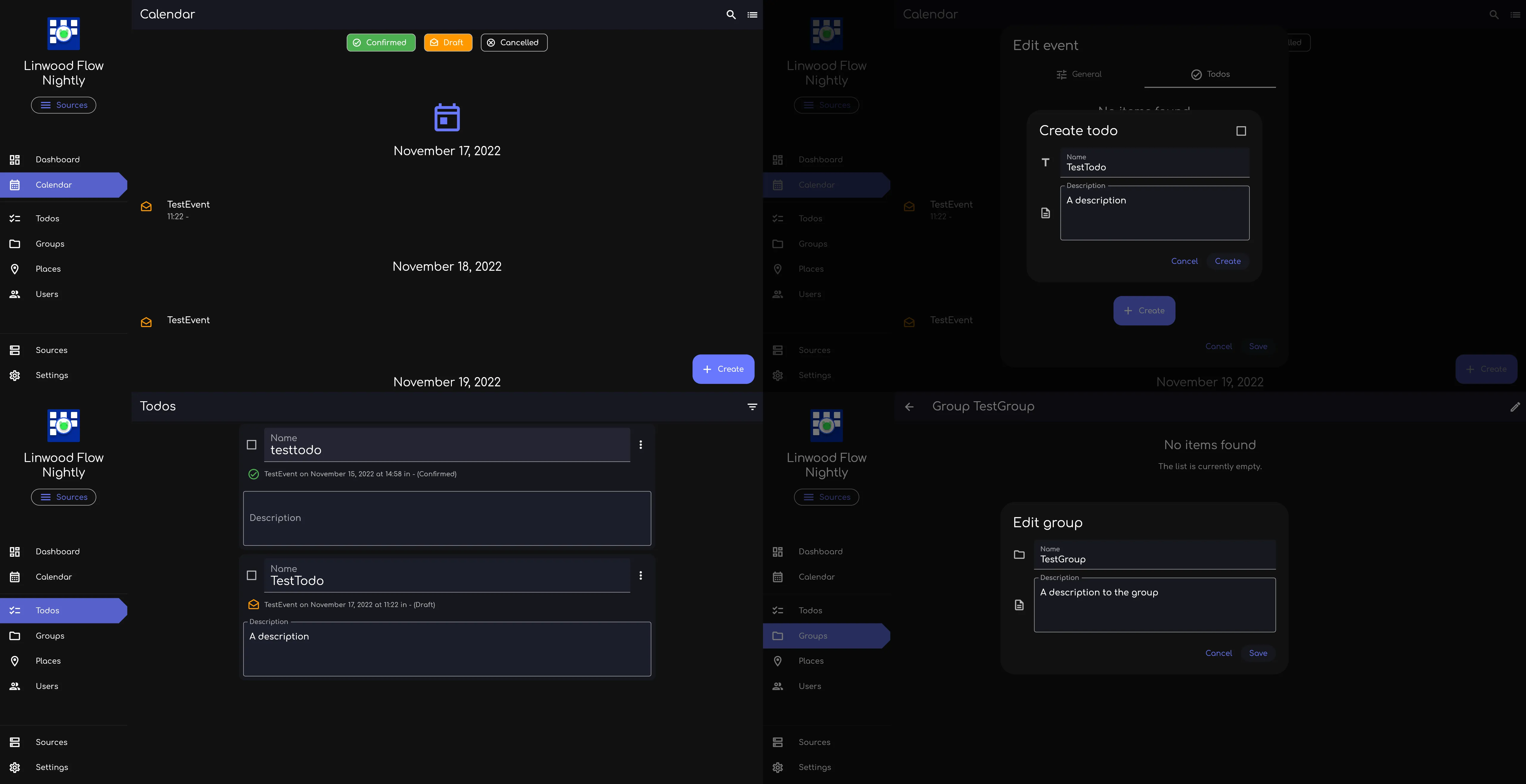
Task: Open search in the Calendar toolbar
Action: pyautogui.click(x=731, y=15)
